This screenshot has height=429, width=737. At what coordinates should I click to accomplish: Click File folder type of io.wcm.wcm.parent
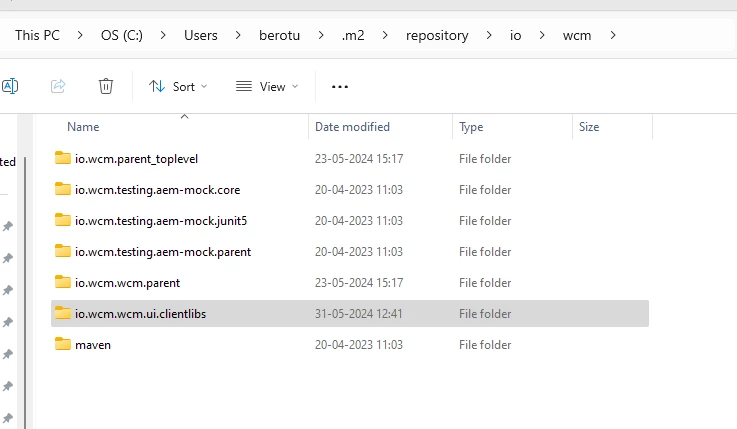pyautogui.click(x=485, y=283)
